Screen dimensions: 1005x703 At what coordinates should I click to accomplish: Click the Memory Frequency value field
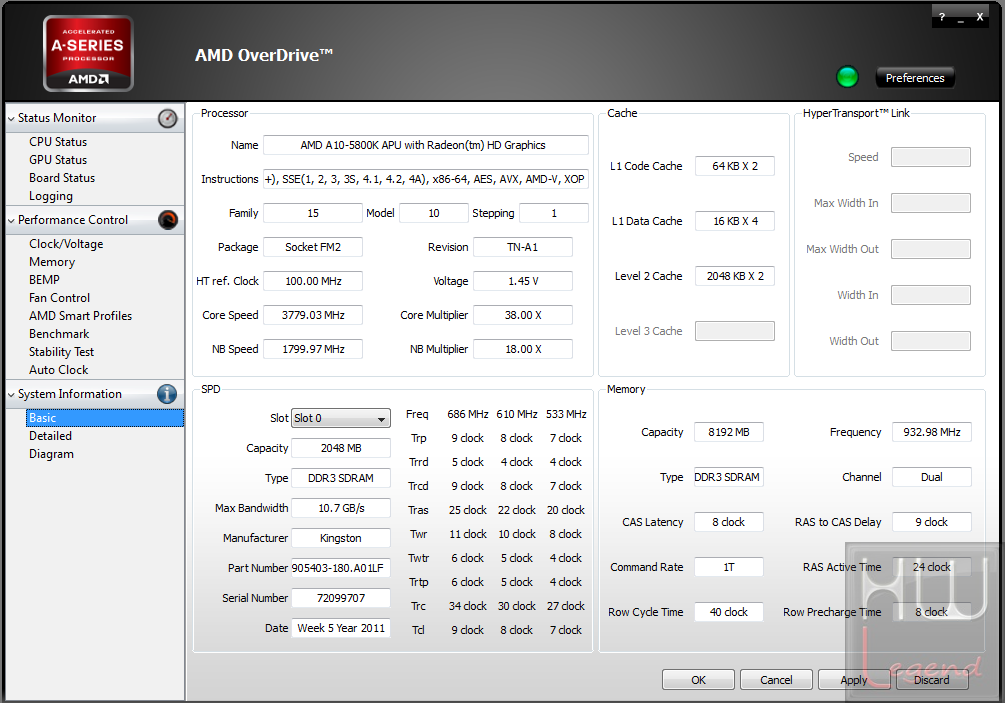[932, 432]
